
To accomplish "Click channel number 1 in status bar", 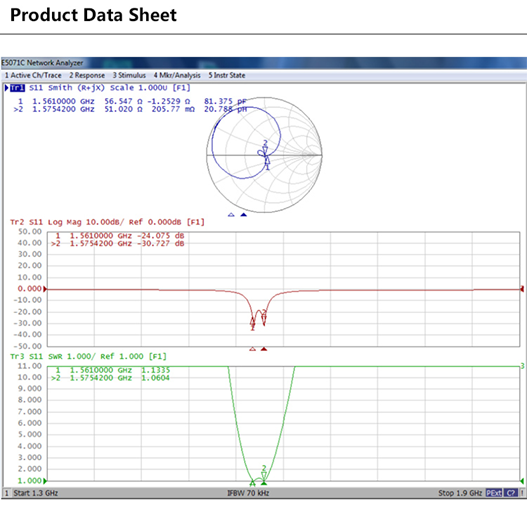I will [7, 493].
